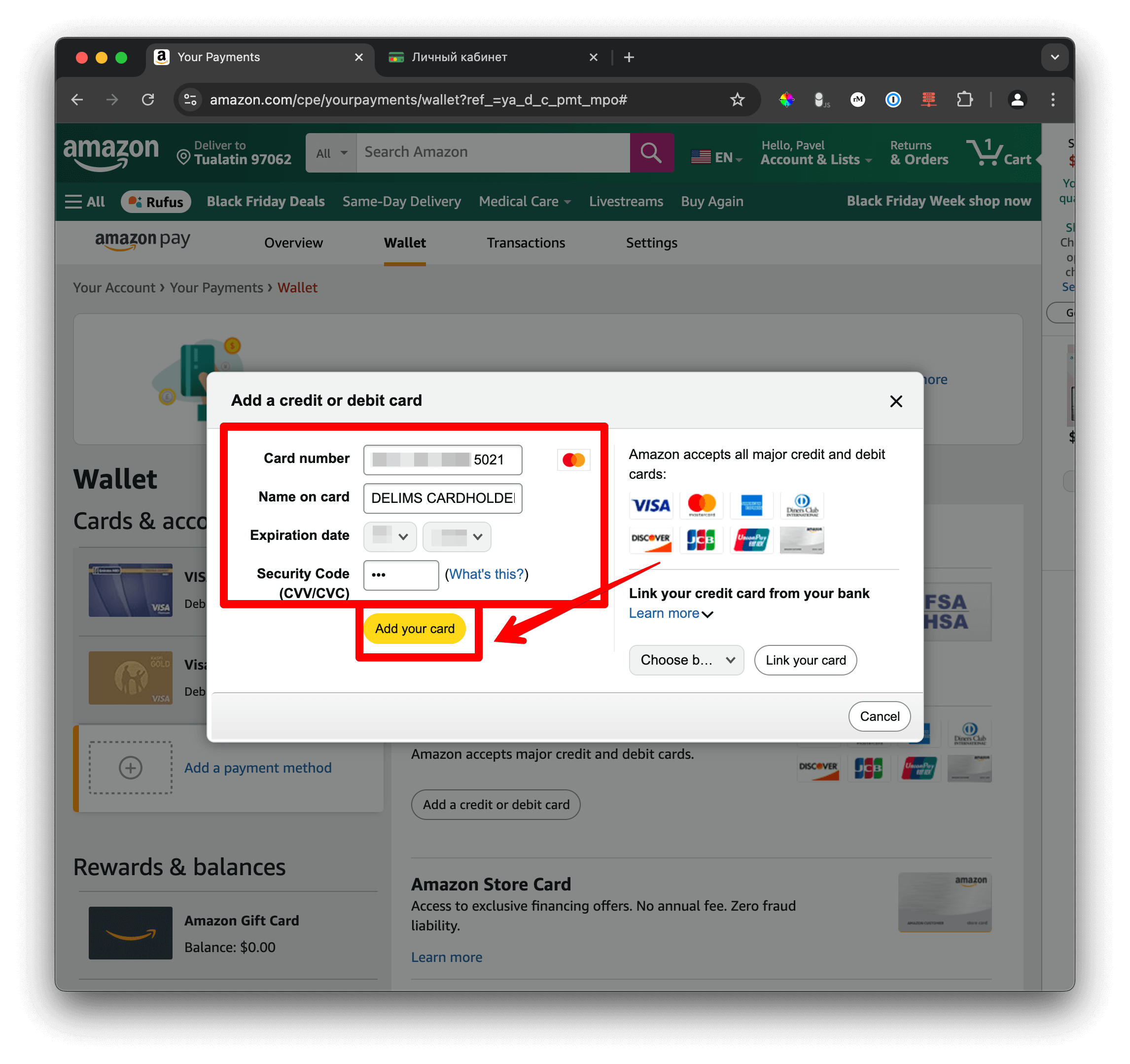Image resolution: width=1130 pixels, height=1064 pixels.
Task: Open the browser extensions puzzle icon
Action: coord(964,100)
